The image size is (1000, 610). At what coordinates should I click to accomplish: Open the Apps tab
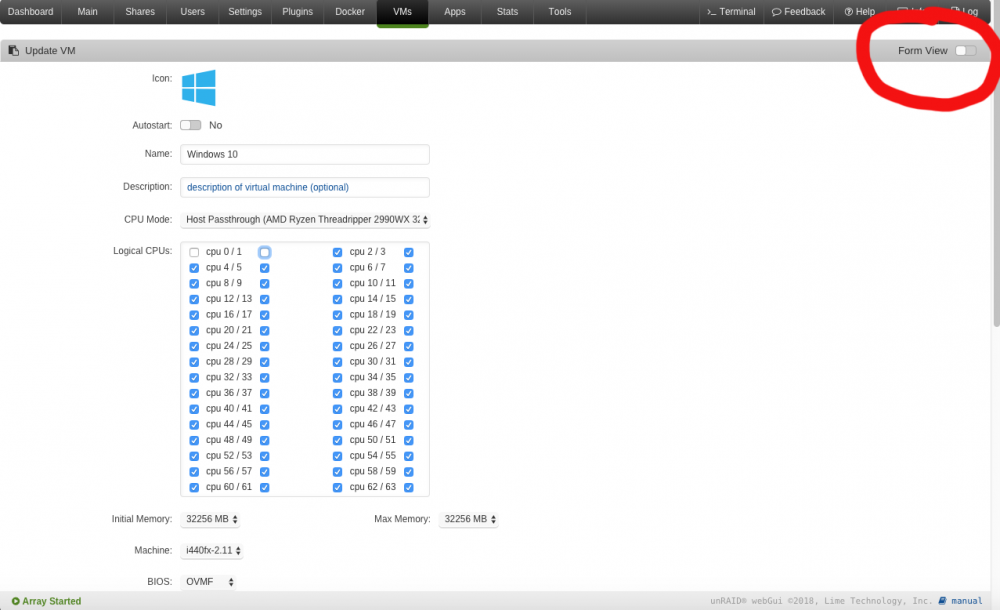455,11
